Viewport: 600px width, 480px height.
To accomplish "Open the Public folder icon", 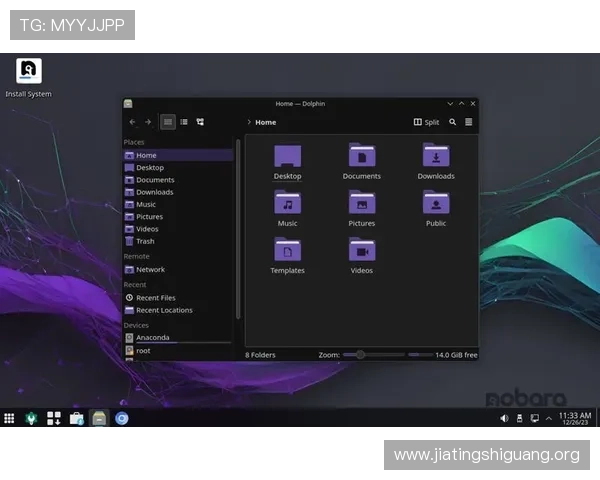I will tap(436, 205).
